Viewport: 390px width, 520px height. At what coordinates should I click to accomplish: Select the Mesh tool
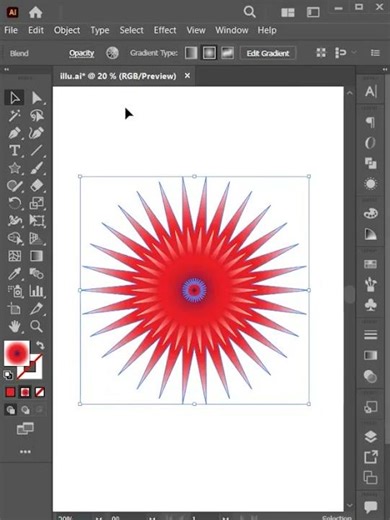[14, 256]
